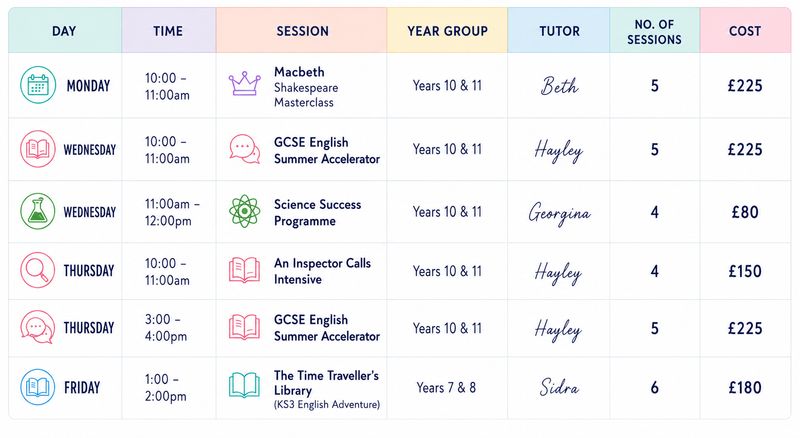The height and width of the screenshot is (438, 800).
Task: Click the pink speech bubbles icon in Wednesday's Session cell
Action: [x=244, y=149]
